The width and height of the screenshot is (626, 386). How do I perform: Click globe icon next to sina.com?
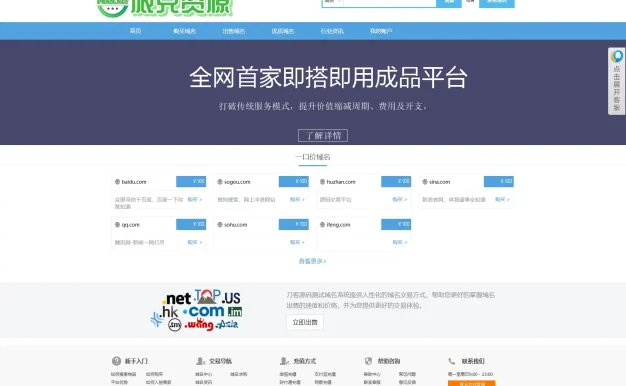coord(425,182)
